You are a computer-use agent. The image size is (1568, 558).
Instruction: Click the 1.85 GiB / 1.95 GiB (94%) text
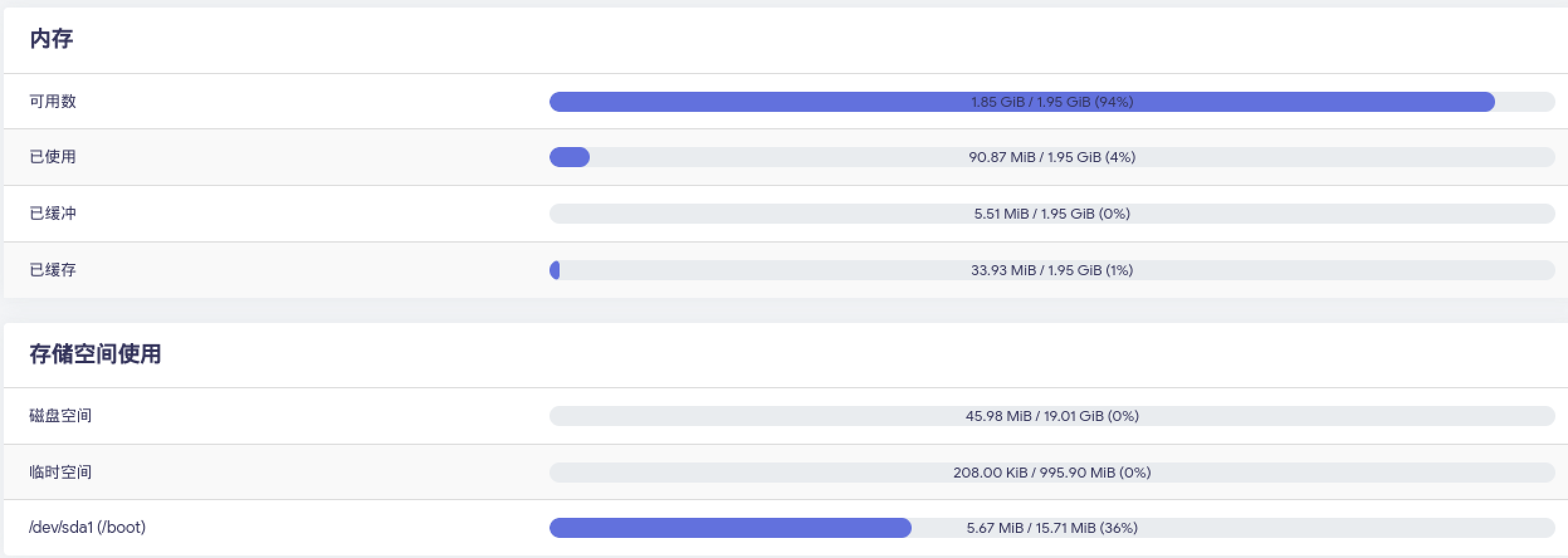(1052, 102)
